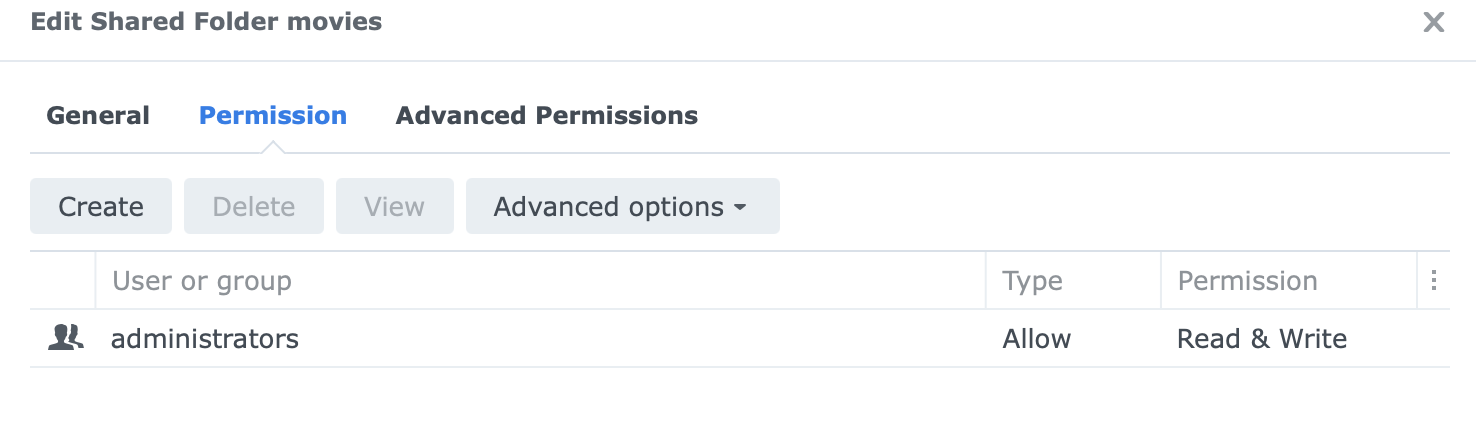
Task: Close the Edit Shared Folder dialog
Action: pos(1434,22)
